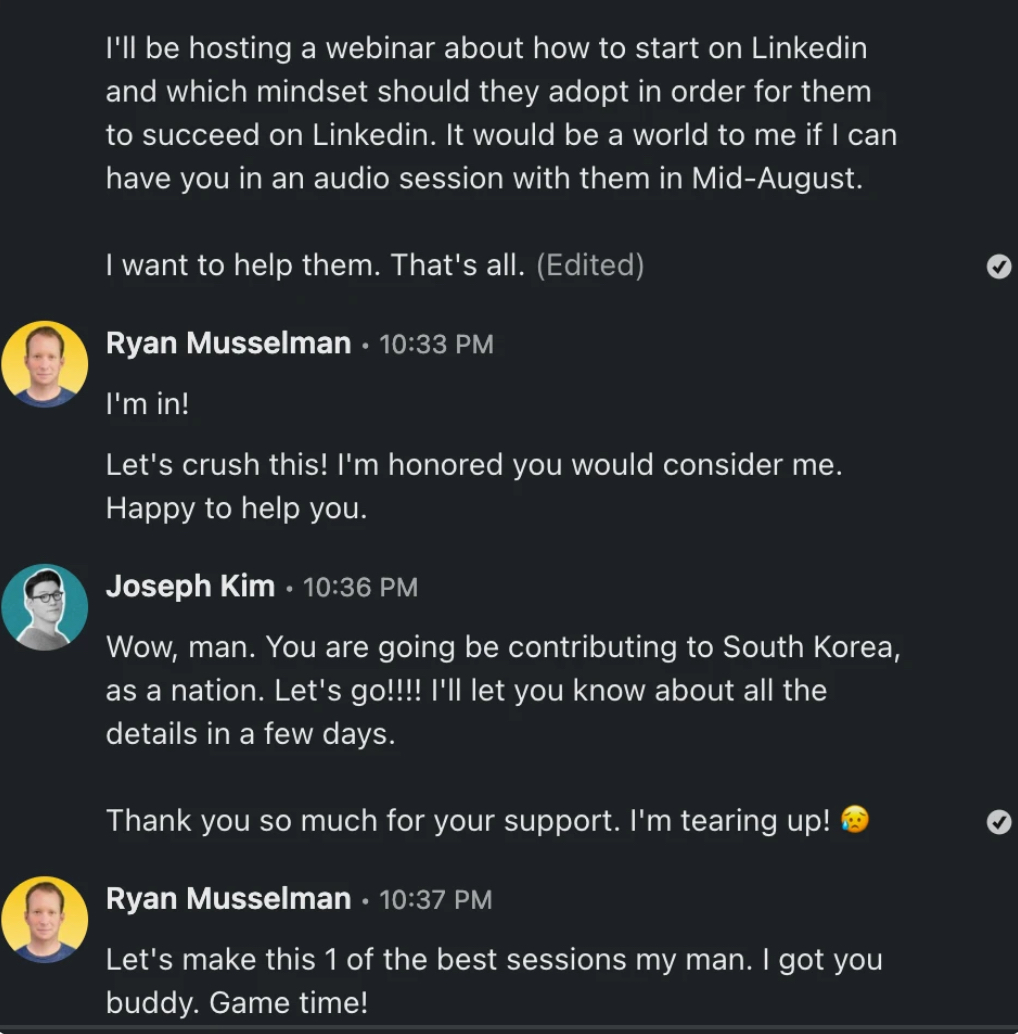1018x1034 pixels.
Task: Click Ryan Musselman's avatar beside 10:37 PM message
Action: pyautogui.click(x=44, y=919)
